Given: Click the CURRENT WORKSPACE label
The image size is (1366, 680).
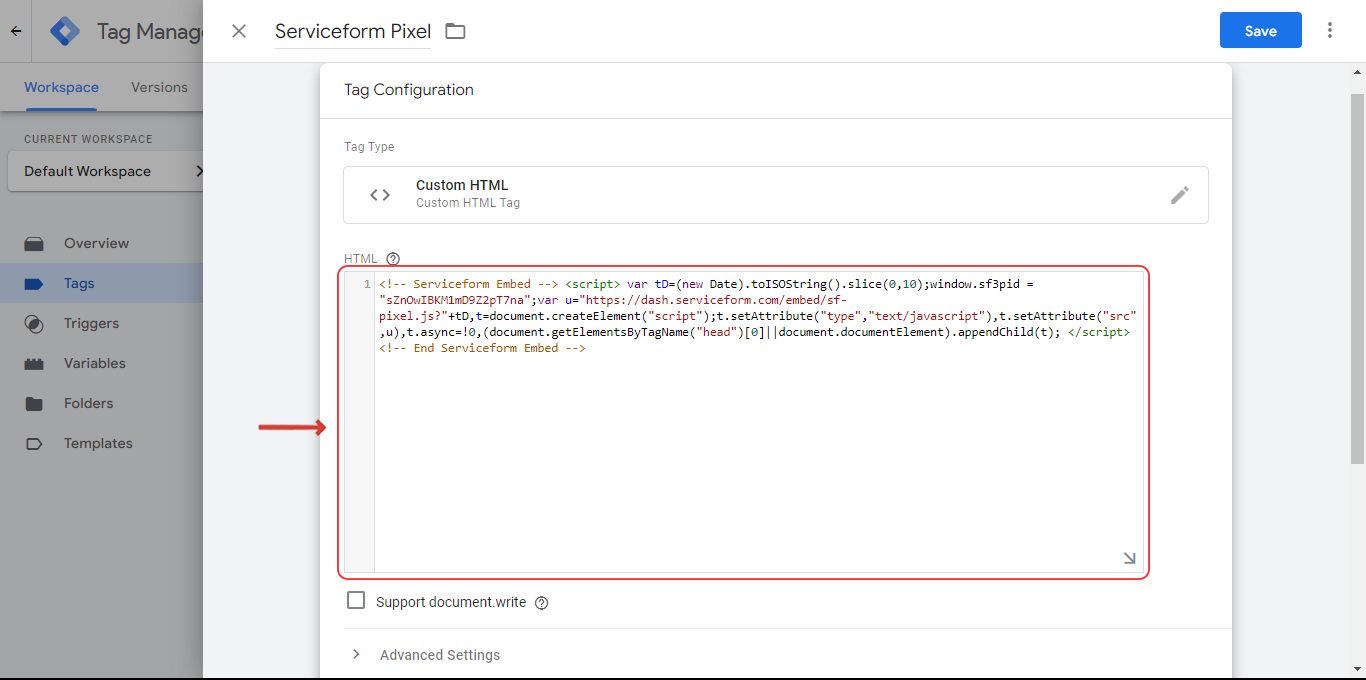Looking at the screenshot, I should tap(88, 139).
